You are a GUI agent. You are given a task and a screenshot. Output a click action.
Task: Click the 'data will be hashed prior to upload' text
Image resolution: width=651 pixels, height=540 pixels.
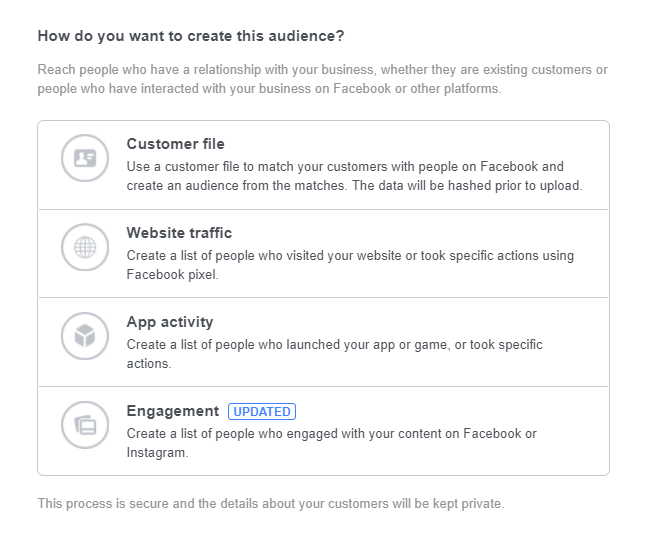pos(479,186)
